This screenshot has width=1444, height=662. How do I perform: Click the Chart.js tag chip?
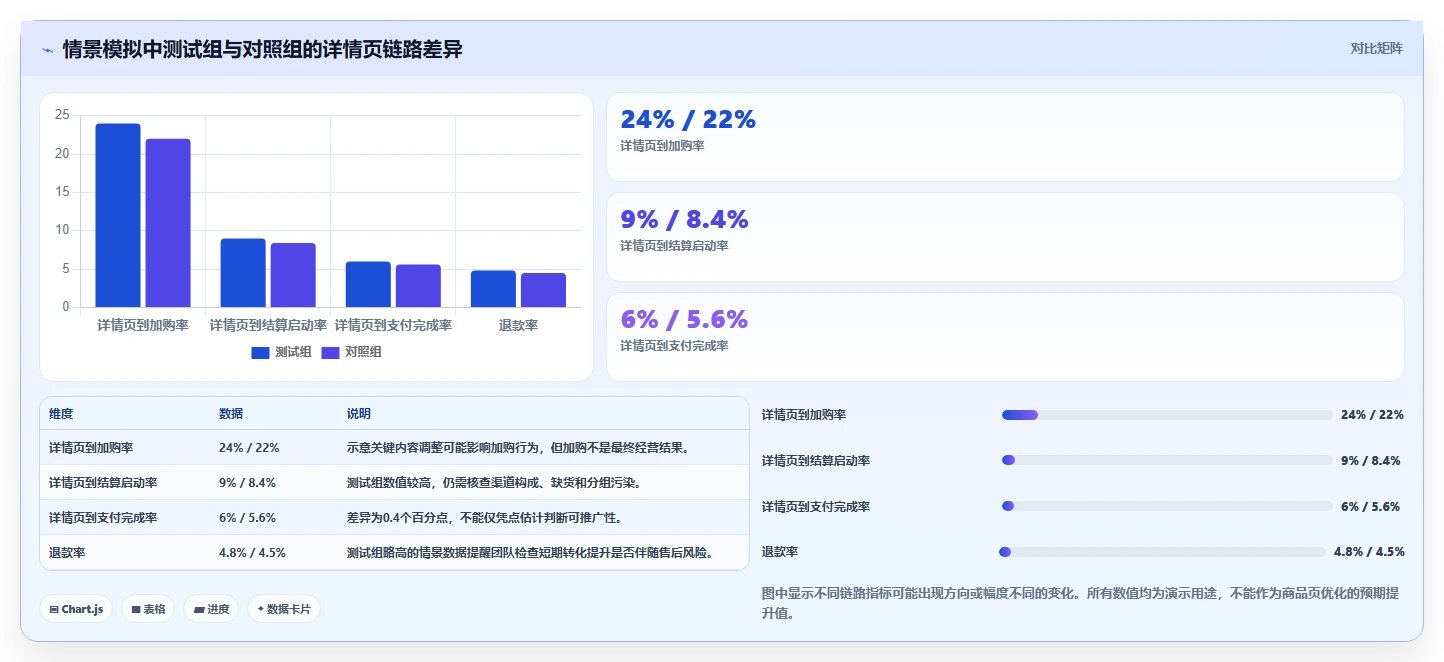coord(76,609)
